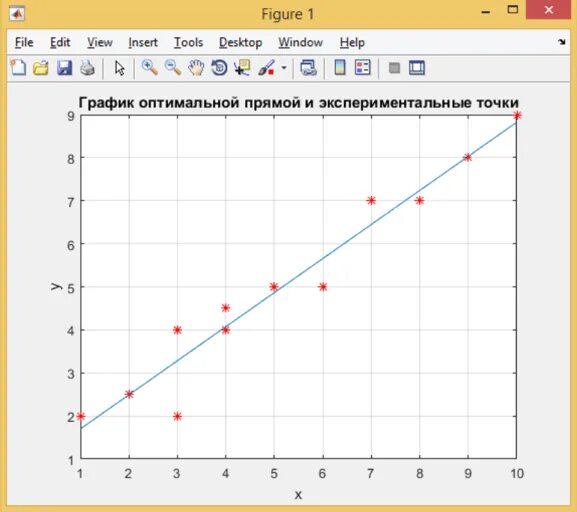Screen dimensions: 577x512
Task: Select the Data Cursor tool
Action: pos(242,68)
